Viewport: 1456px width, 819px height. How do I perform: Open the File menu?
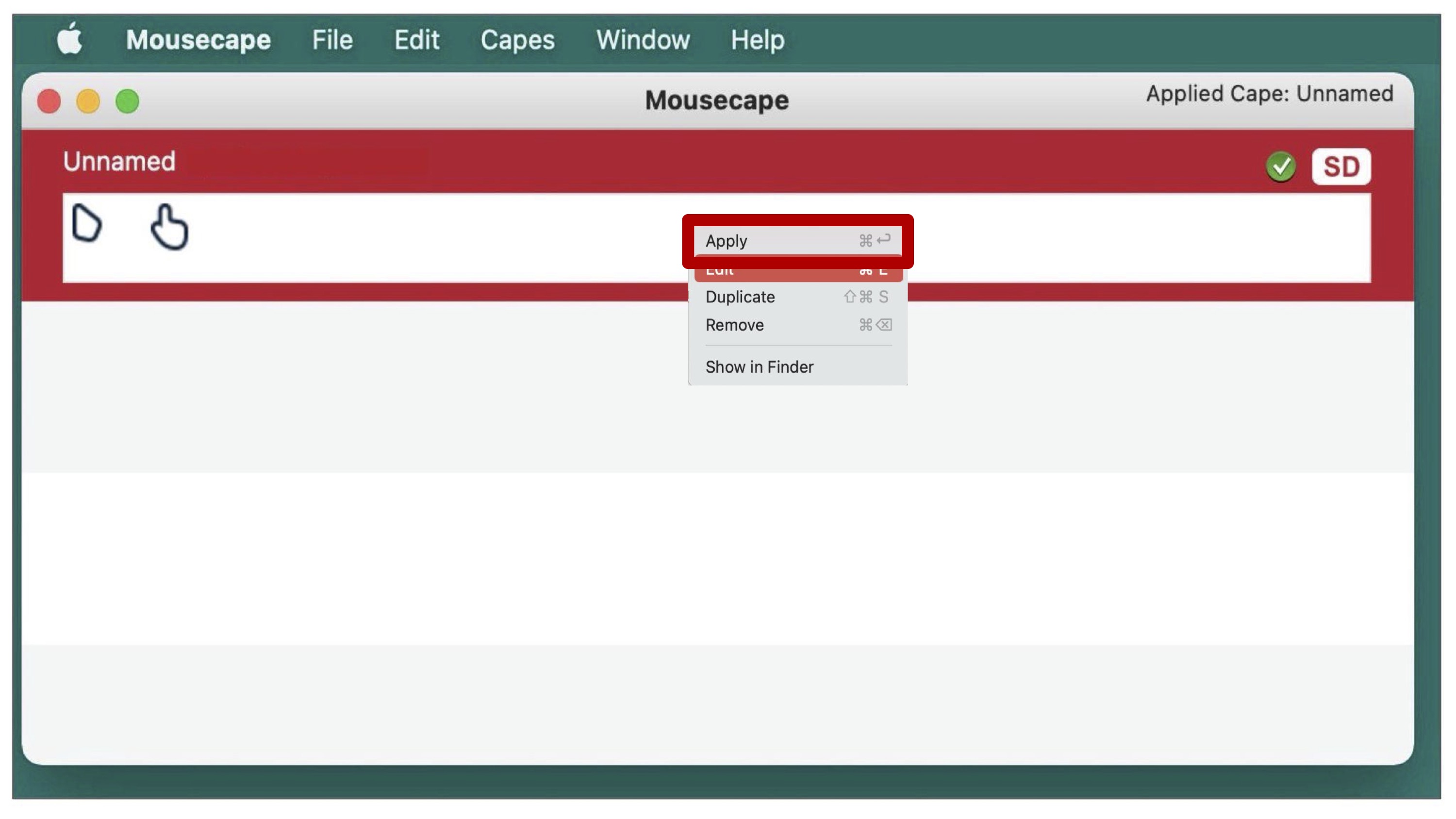tap(332, 39)
